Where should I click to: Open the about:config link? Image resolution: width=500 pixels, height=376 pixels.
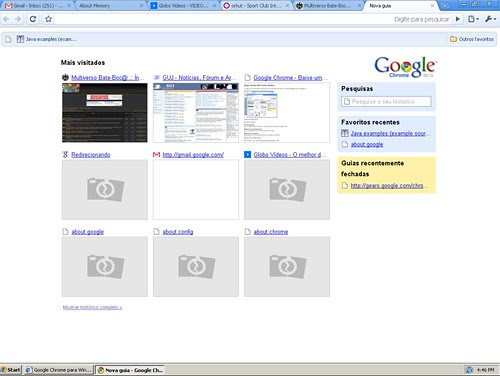[x=178, y=232]
